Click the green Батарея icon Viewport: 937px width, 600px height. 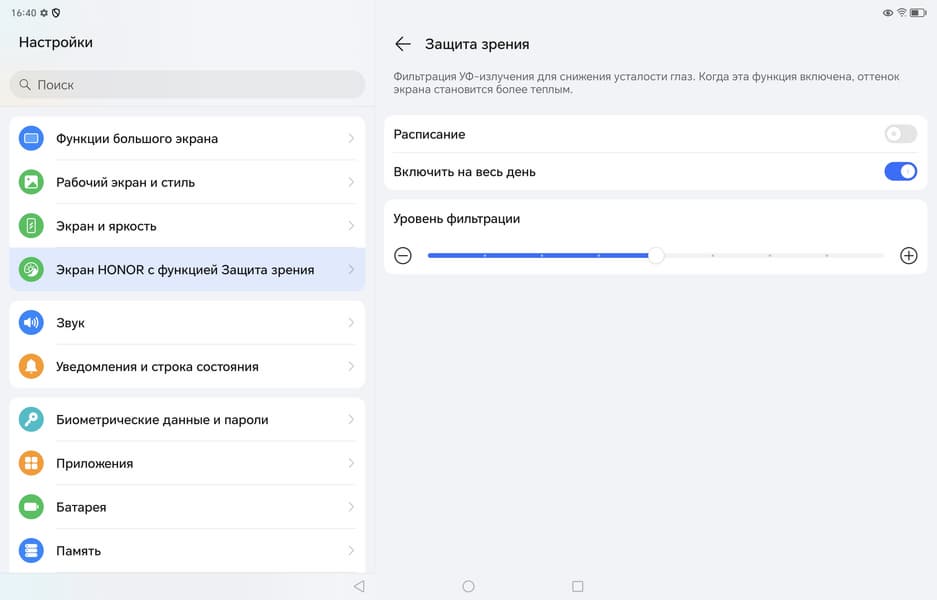pos(31,507)
